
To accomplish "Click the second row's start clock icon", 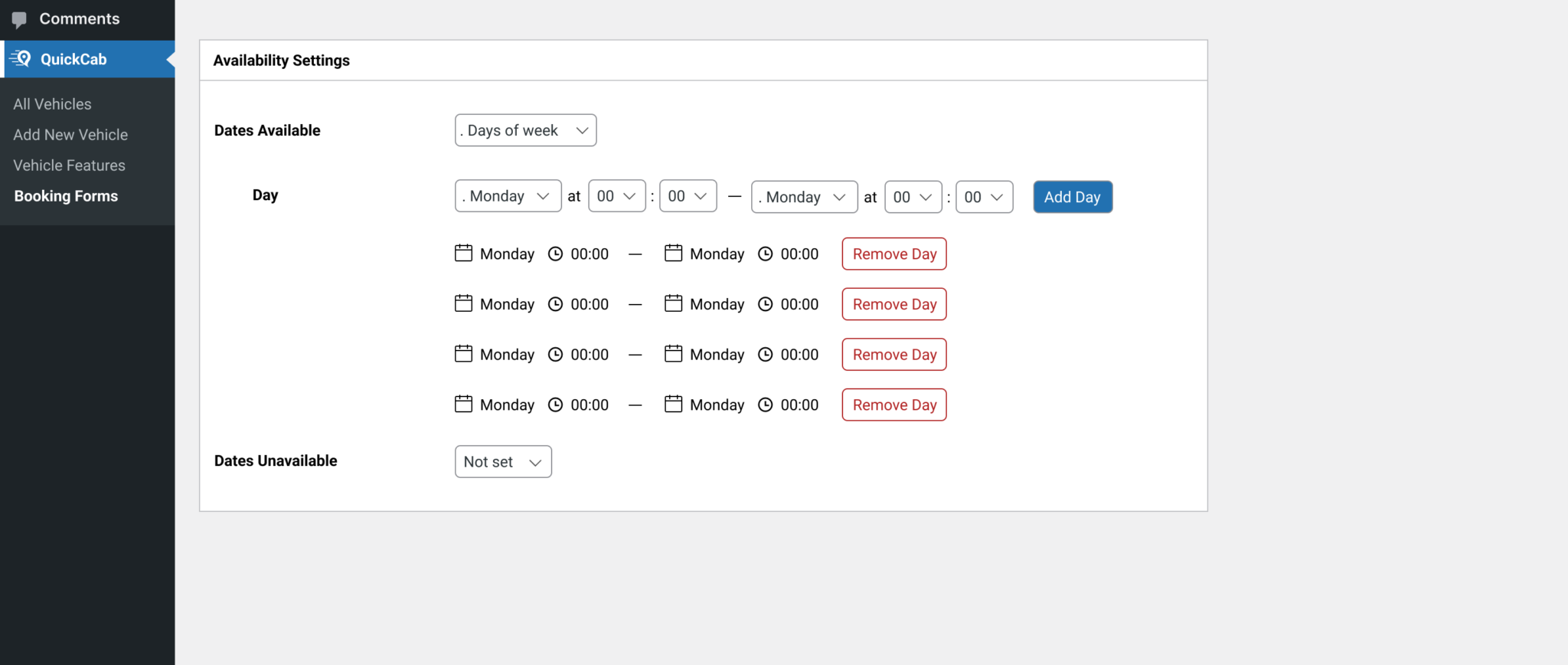I will [555, 305].
